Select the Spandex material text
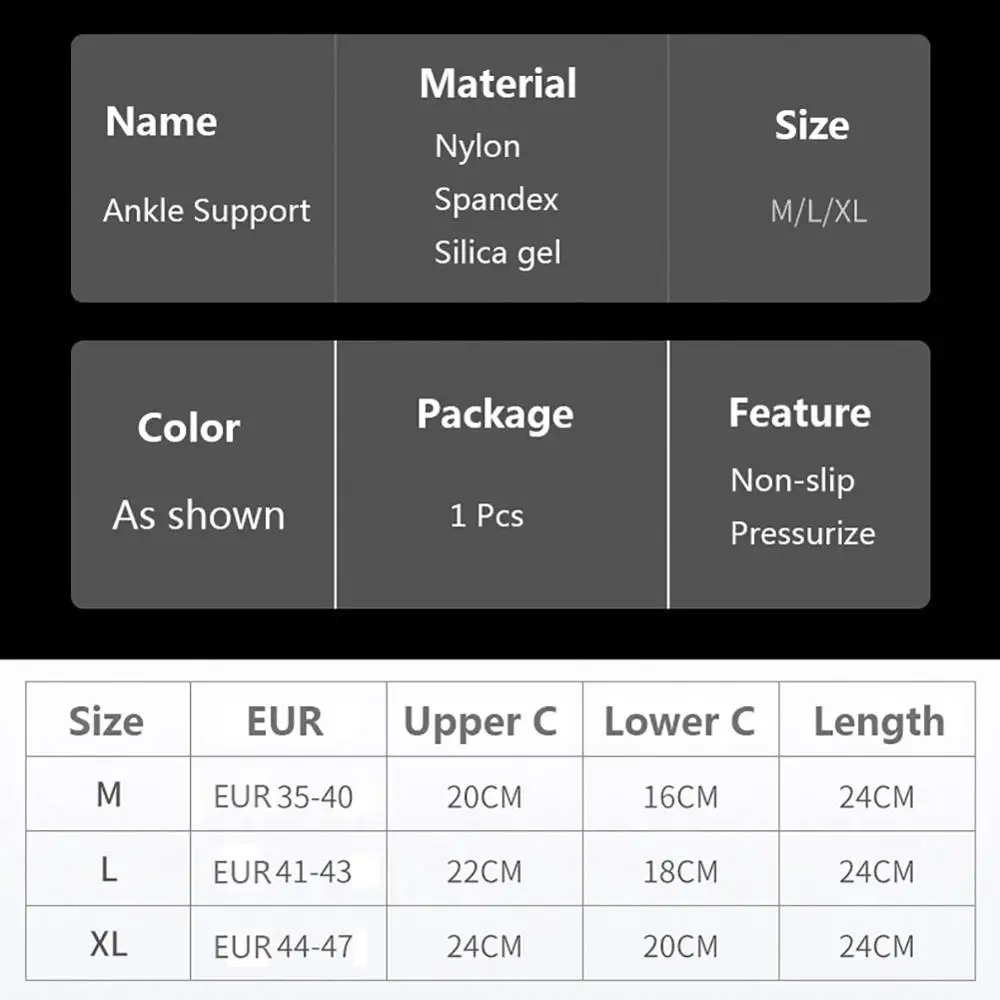This screenshot has height=1000, width=1000. [496, 199]
